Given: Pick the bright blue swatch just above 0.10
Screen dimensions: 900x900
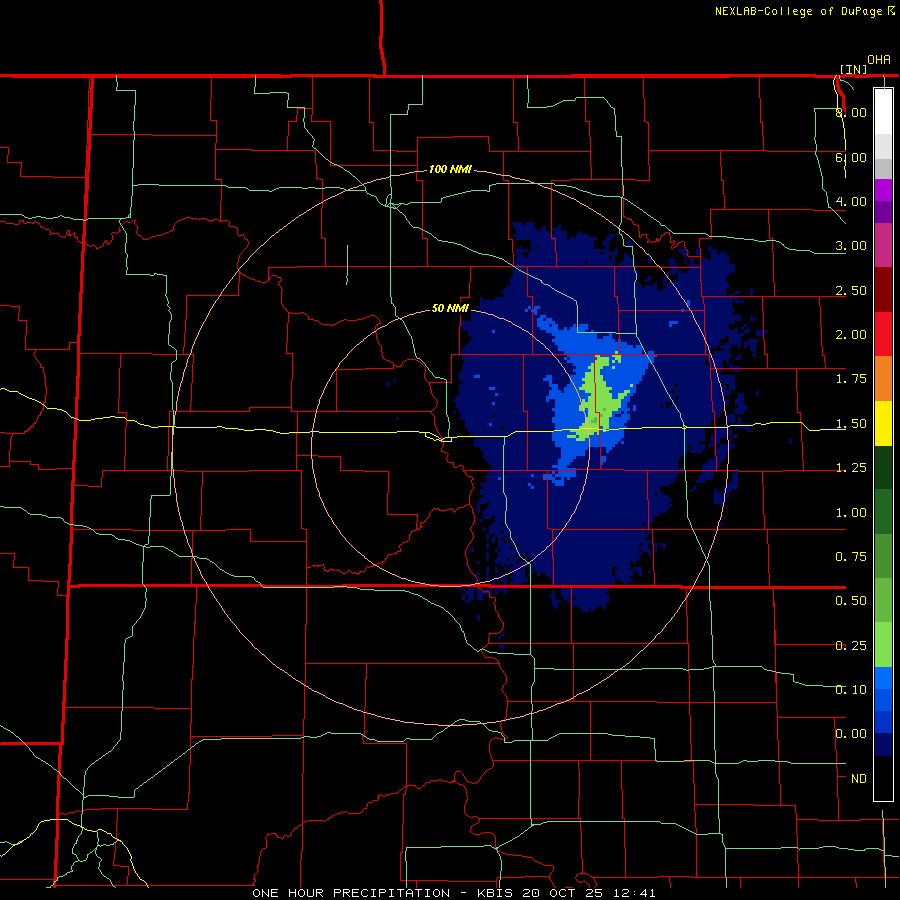Looking at the screenshot, I should coord(883,678).
